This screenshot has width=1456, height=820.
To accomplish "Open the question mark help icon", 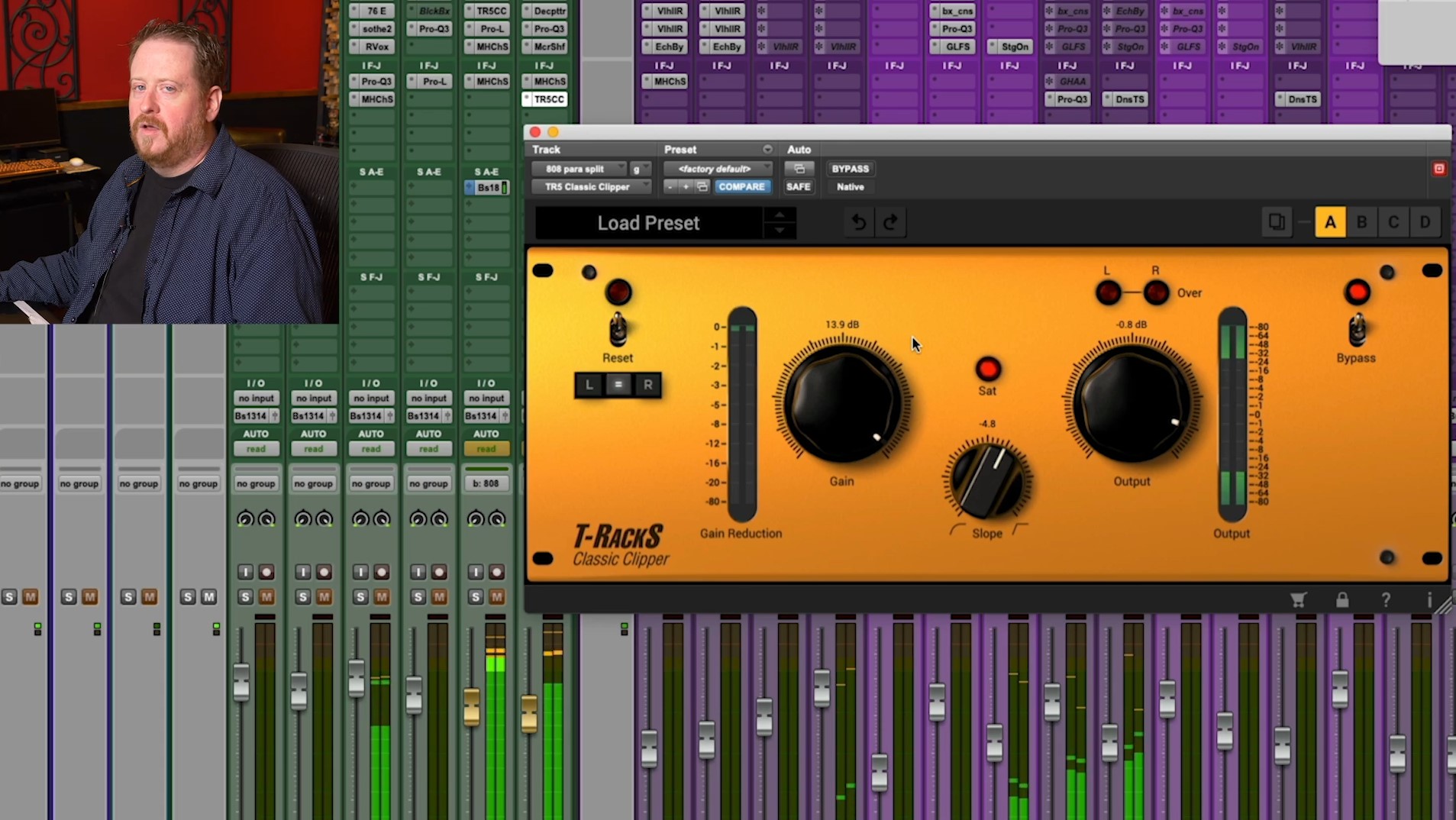I will tap(1386, 600).
